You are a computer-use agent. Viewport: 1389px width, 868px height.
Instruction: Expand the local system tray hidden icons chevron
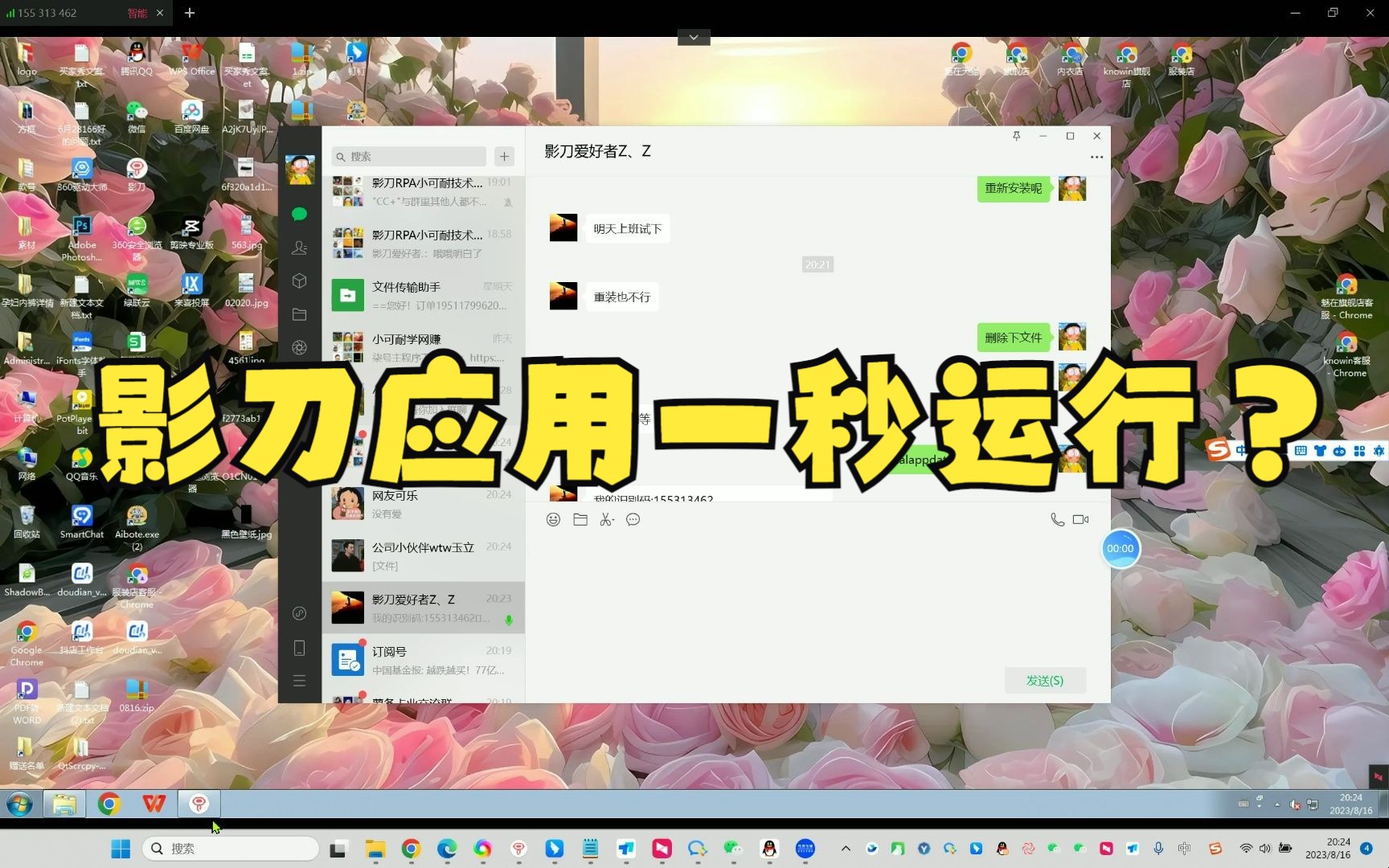845,848
